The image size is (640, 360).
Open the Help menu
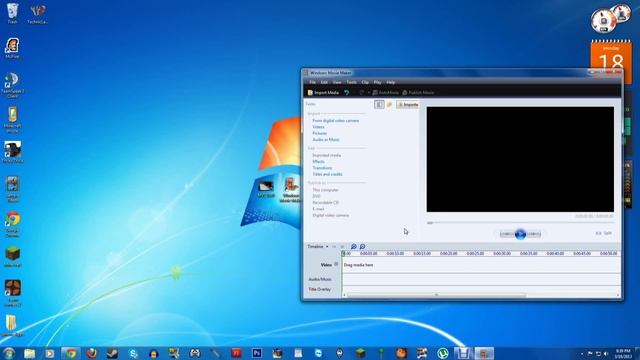coord(391,82)
